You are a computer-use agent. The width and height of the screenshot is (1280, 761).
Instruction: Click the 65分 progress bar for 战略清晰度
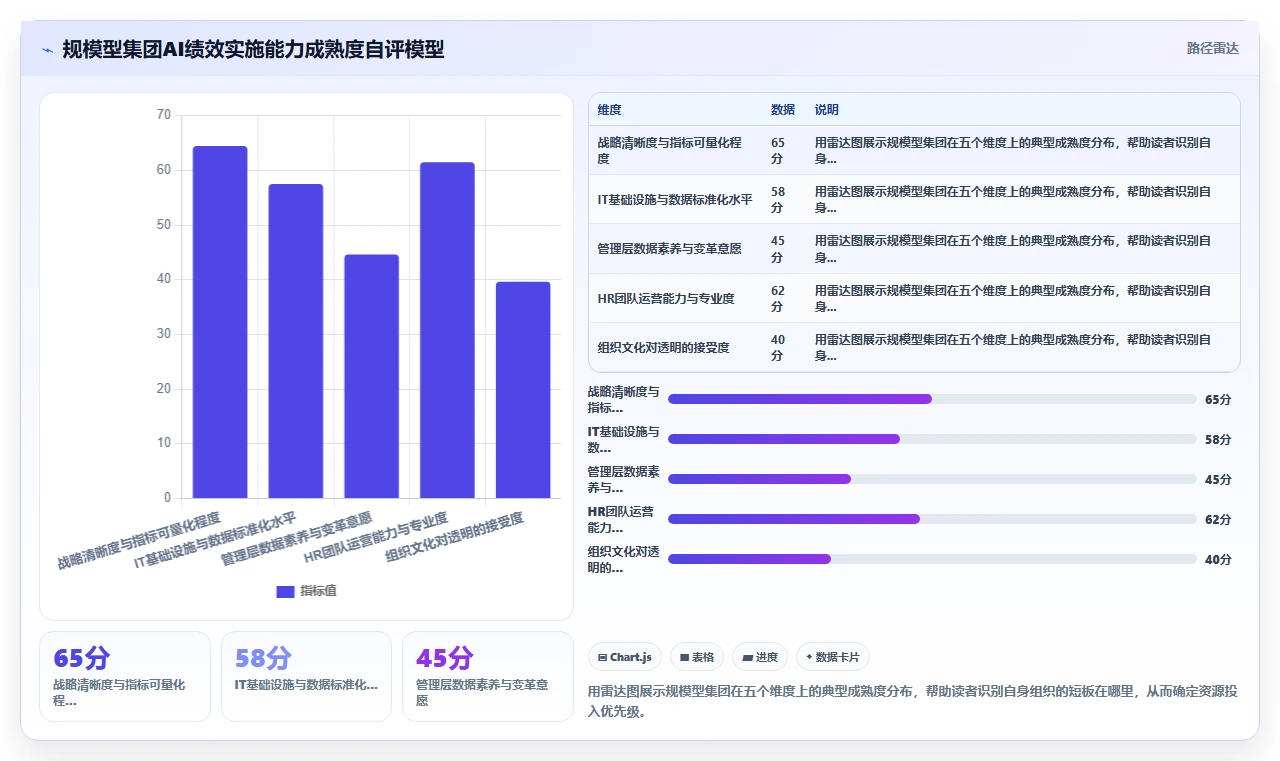point(932,399)
